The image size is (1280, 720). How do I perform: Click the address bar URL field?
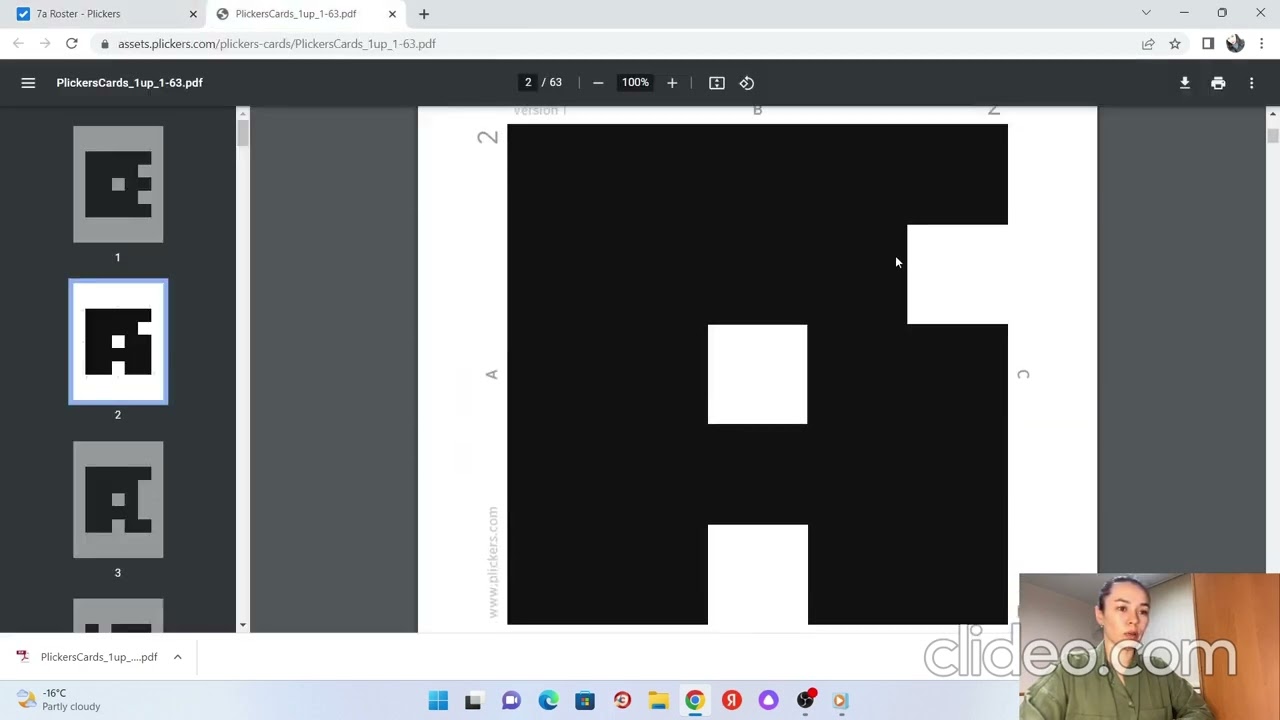coord(620,44)
